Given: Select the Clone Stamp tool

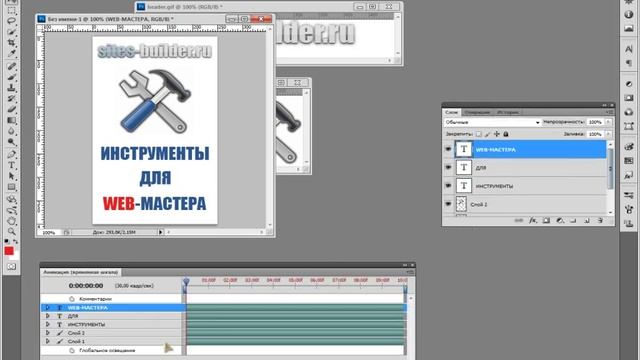Looking at the screenshot, I should pyautogui.click(x=11, y=87).
